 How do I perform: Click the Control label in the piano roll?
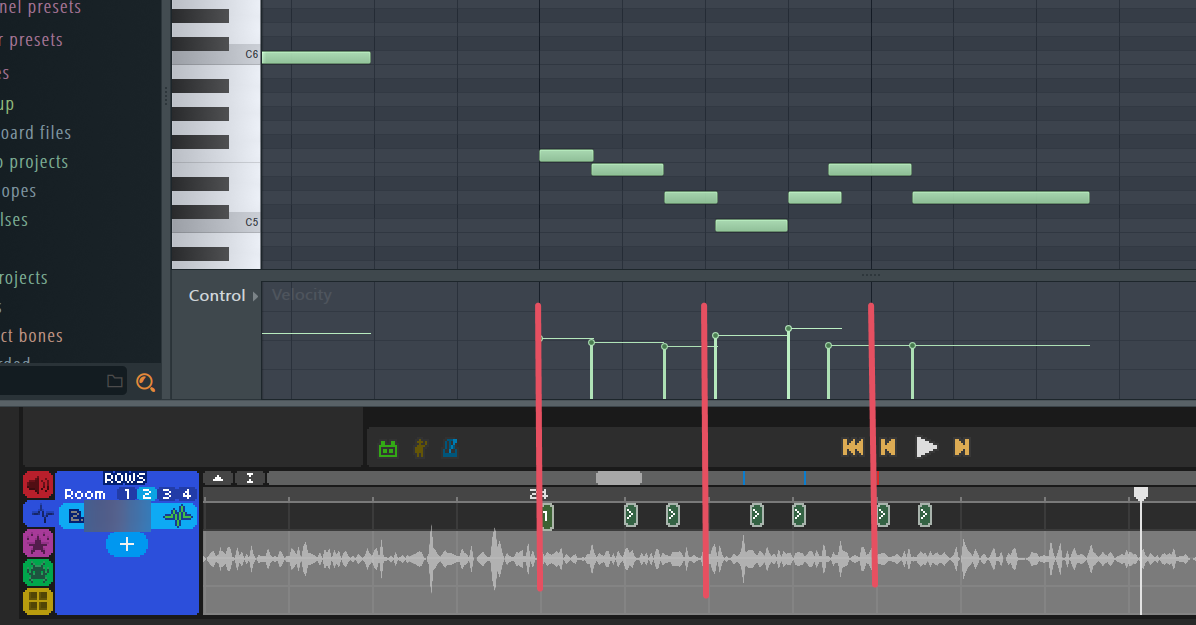tap(217, 296)
